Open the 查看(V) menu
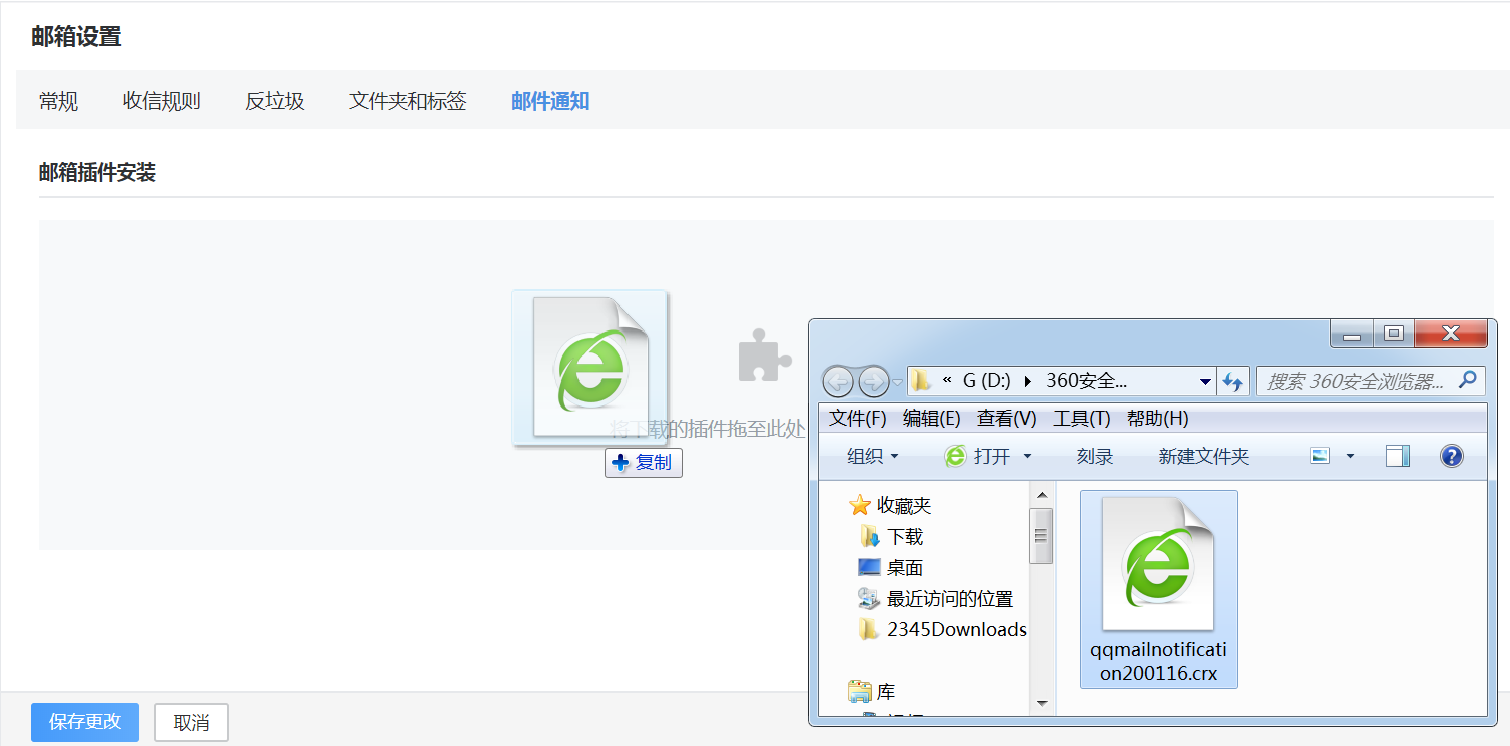This screenshot has height=746, width=1510. 1007,419
